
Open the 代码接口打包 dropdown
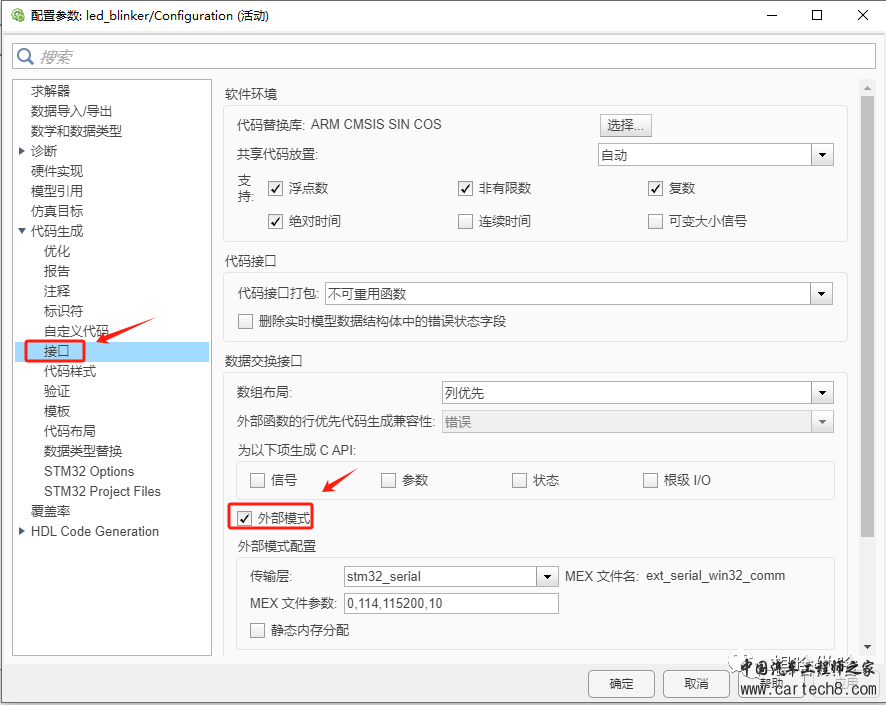coord(579,294)
